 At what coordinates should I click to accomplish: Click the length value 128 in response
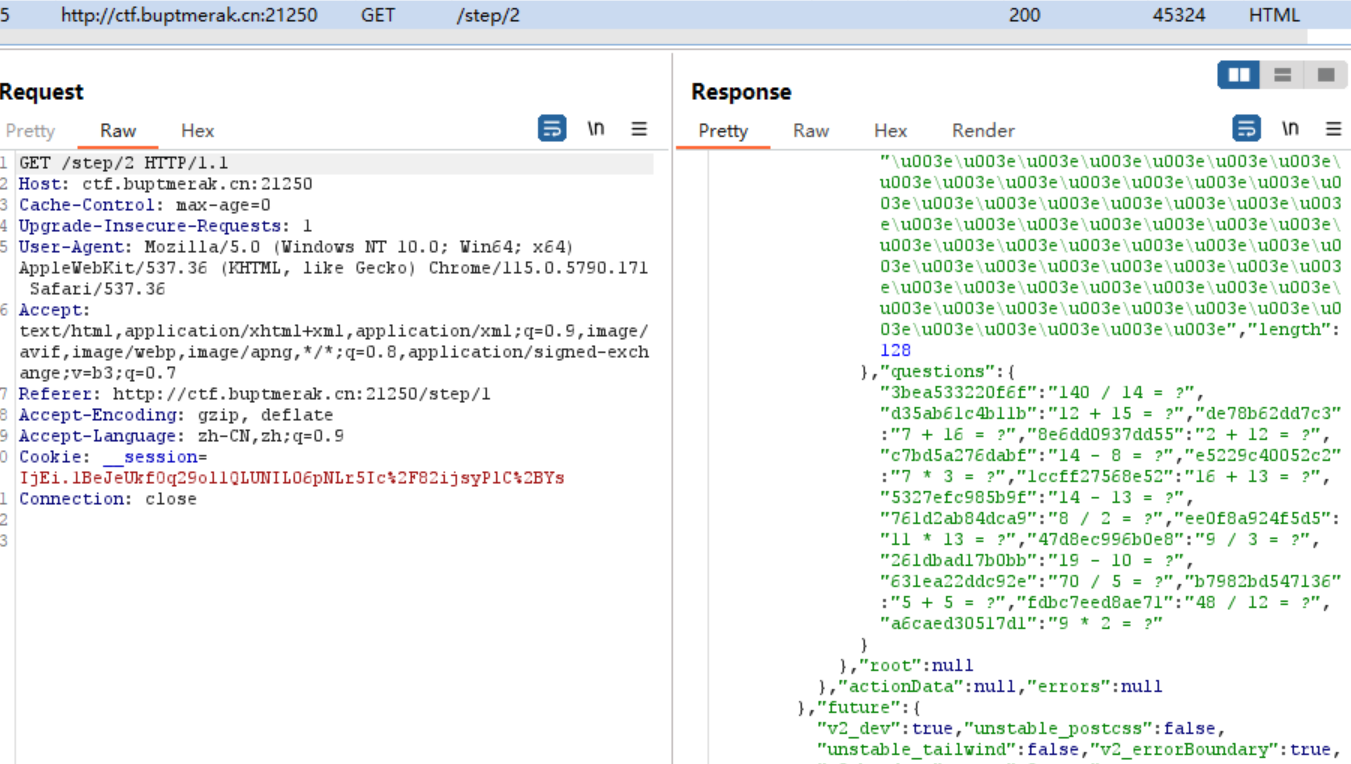[x=895, y=350]
